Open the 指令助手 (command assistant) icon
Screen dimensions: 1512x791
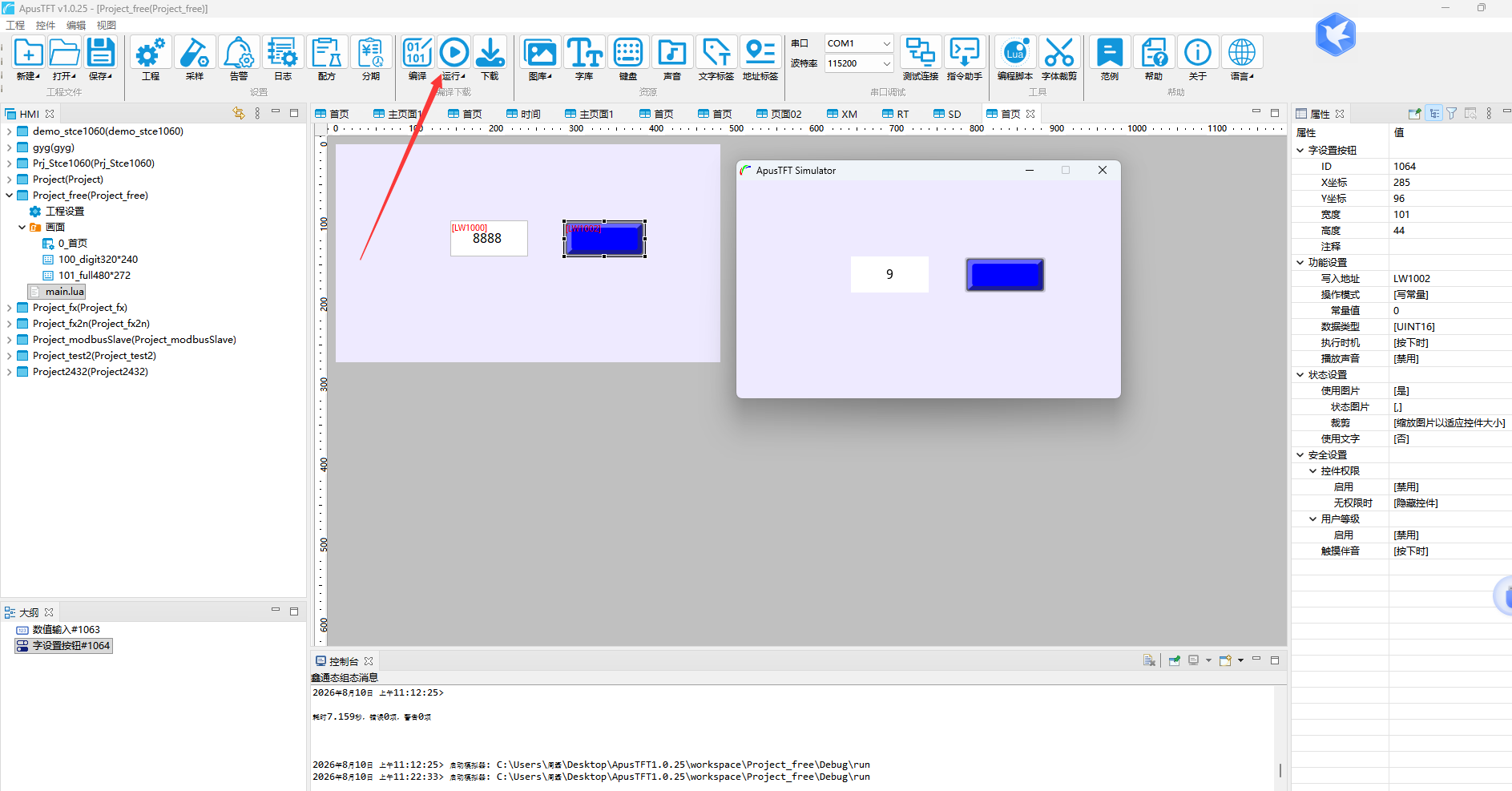coord(965,53)
